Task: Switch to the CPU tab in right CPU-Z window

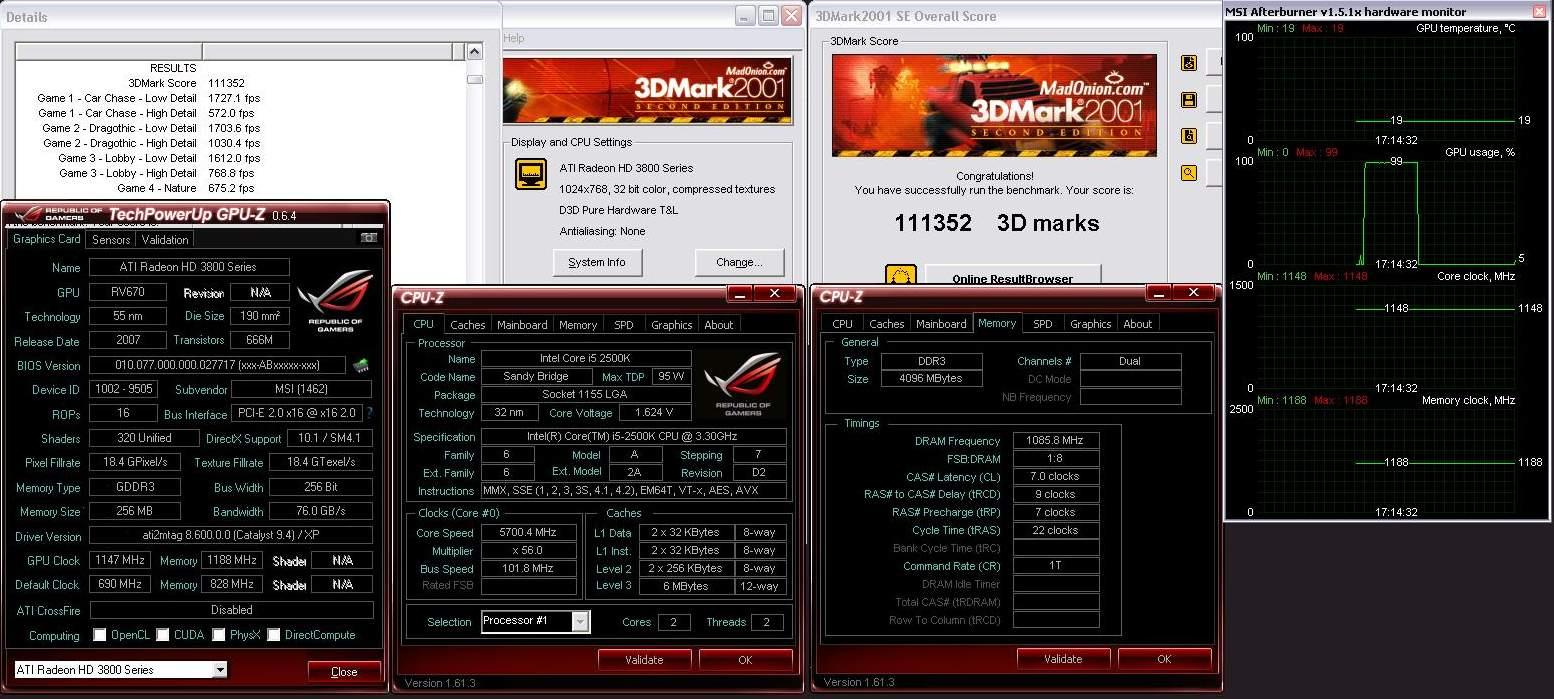Action: (x=843, y=324)
